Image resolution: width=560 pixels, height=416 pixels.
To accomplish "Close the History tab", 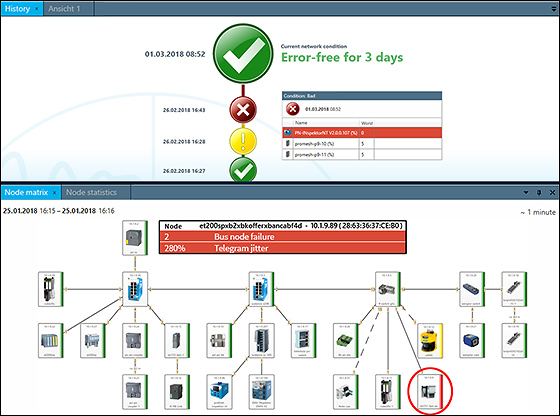I will (x=36, y=9).
